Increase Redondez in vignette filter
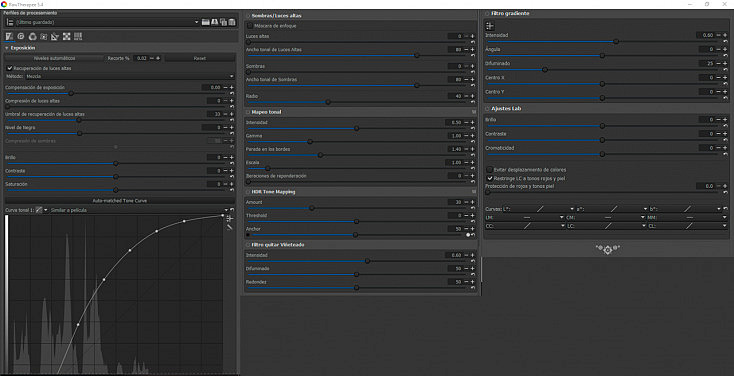Screen dimensions: 734x376 pos(472,282)
